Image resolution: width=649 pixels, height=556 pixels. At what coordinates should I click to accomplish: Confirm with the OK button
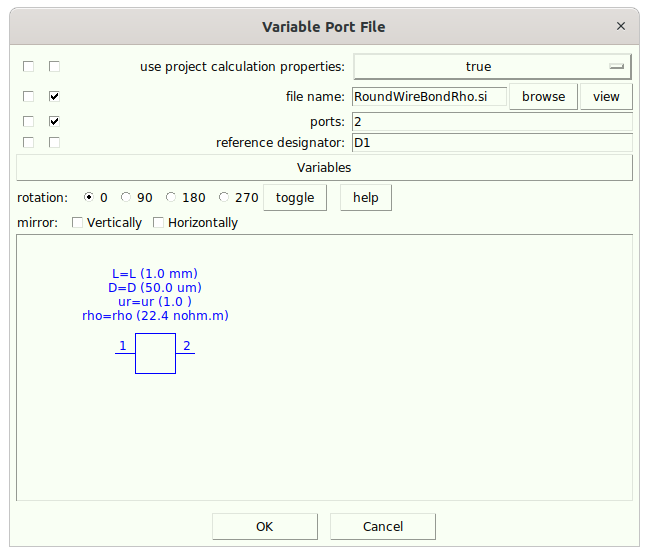[265, 527]
